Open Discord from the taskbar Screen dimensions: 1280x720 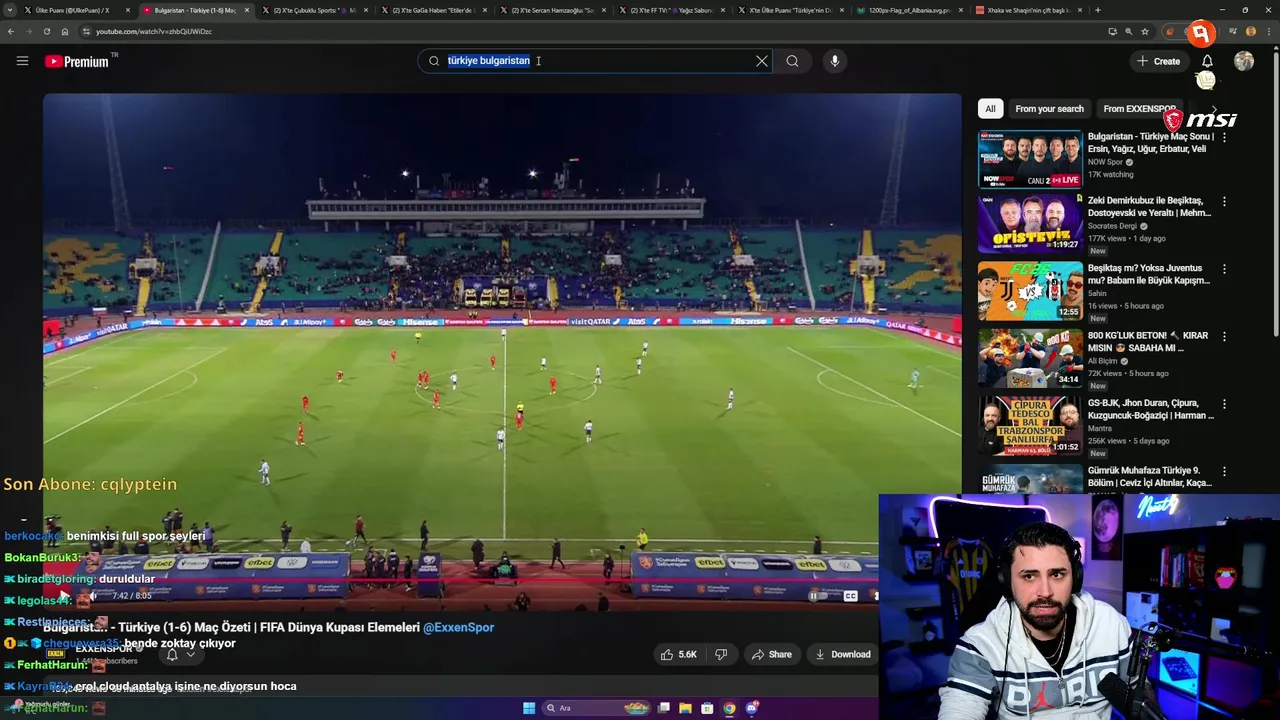pyautogui.click(x=752, y=708)
